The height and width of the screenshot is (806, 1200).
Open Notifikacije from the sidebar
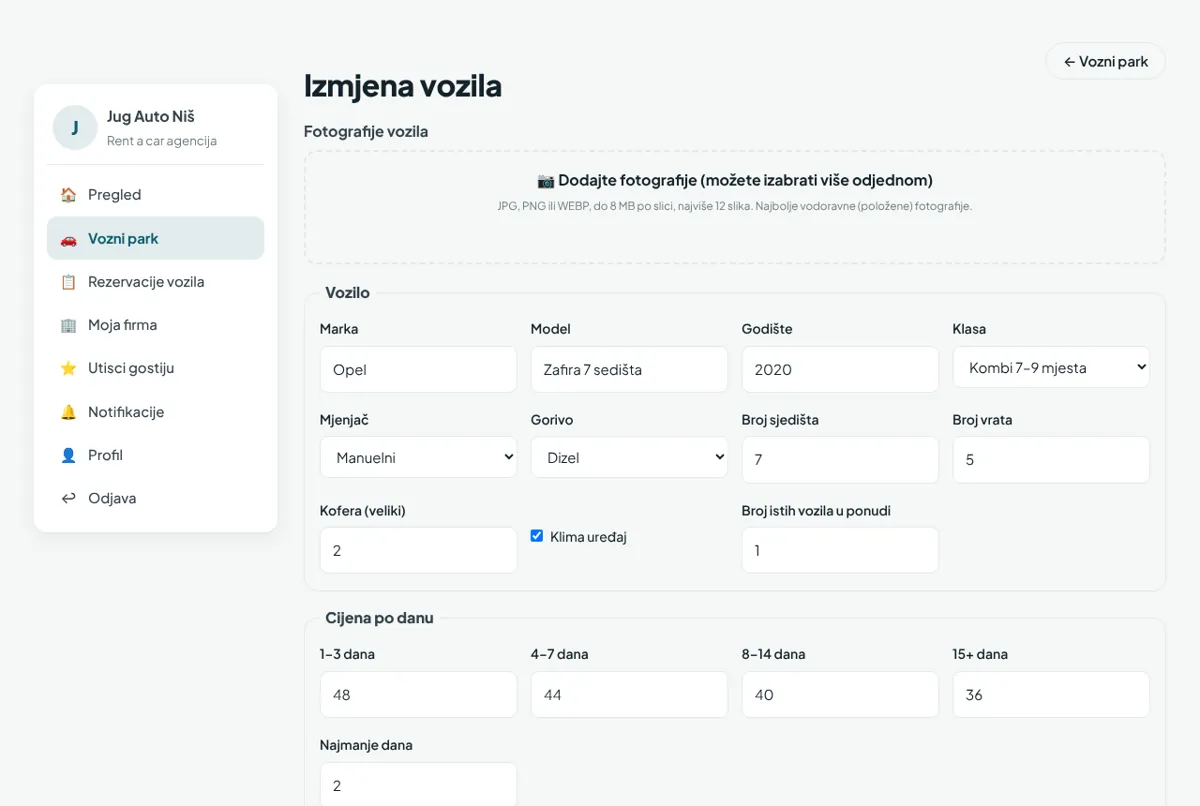point(155,412)
